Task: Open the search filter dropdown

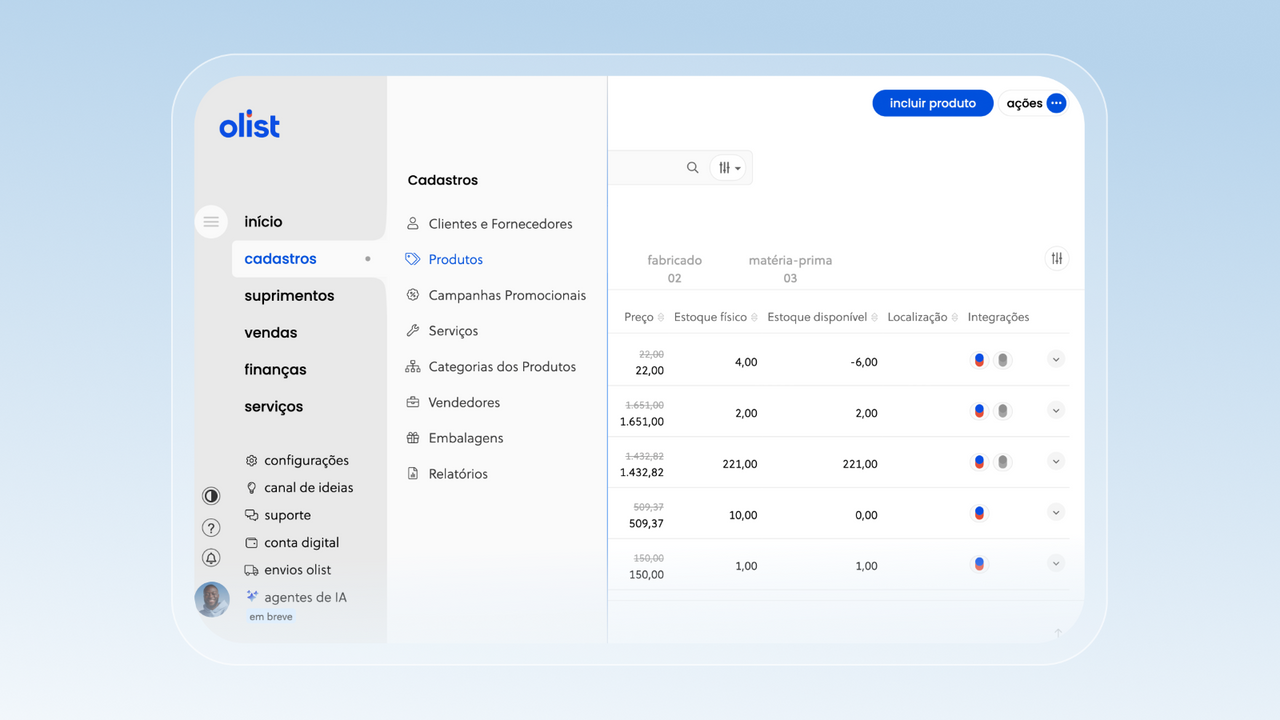Action: point(730,168)
